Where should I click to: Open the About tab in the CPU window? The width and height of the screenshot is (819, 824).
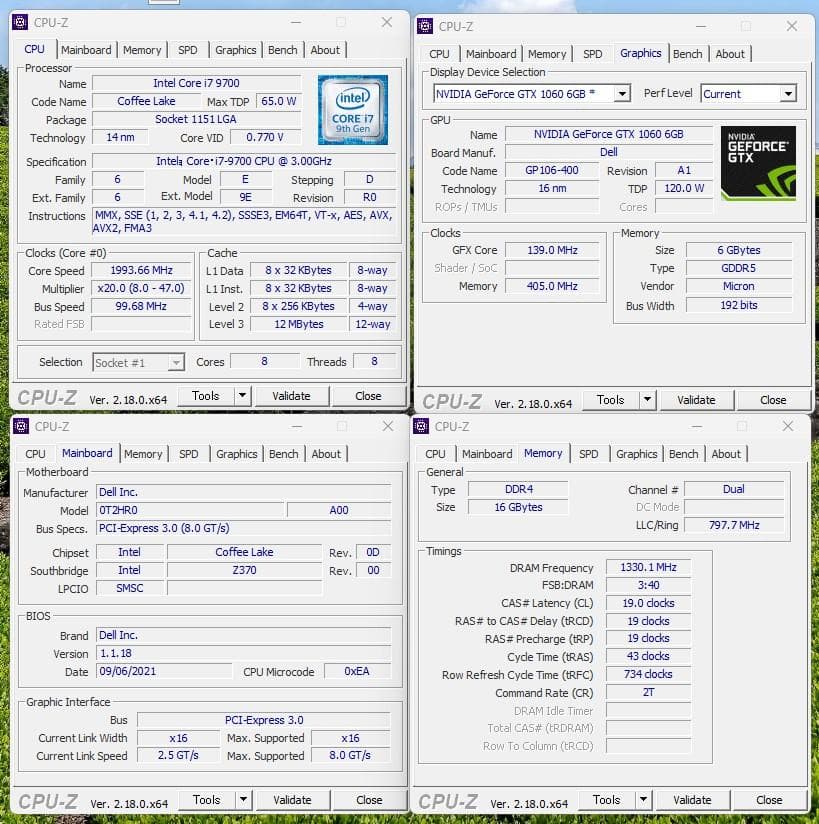pyautogui.click(x=325, y=50)
